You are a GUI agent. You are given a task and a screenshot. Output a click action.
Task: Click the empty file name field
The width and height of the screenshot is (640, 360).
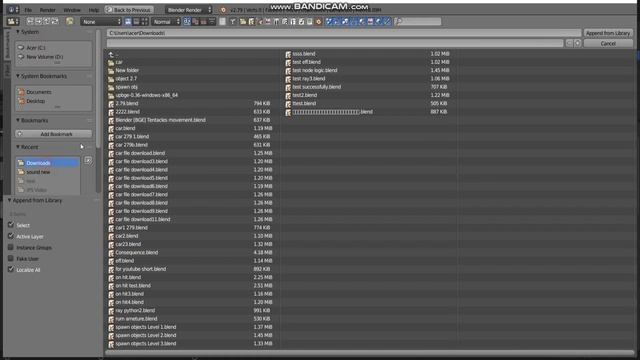pyautogui.click(x=335, y=43)
